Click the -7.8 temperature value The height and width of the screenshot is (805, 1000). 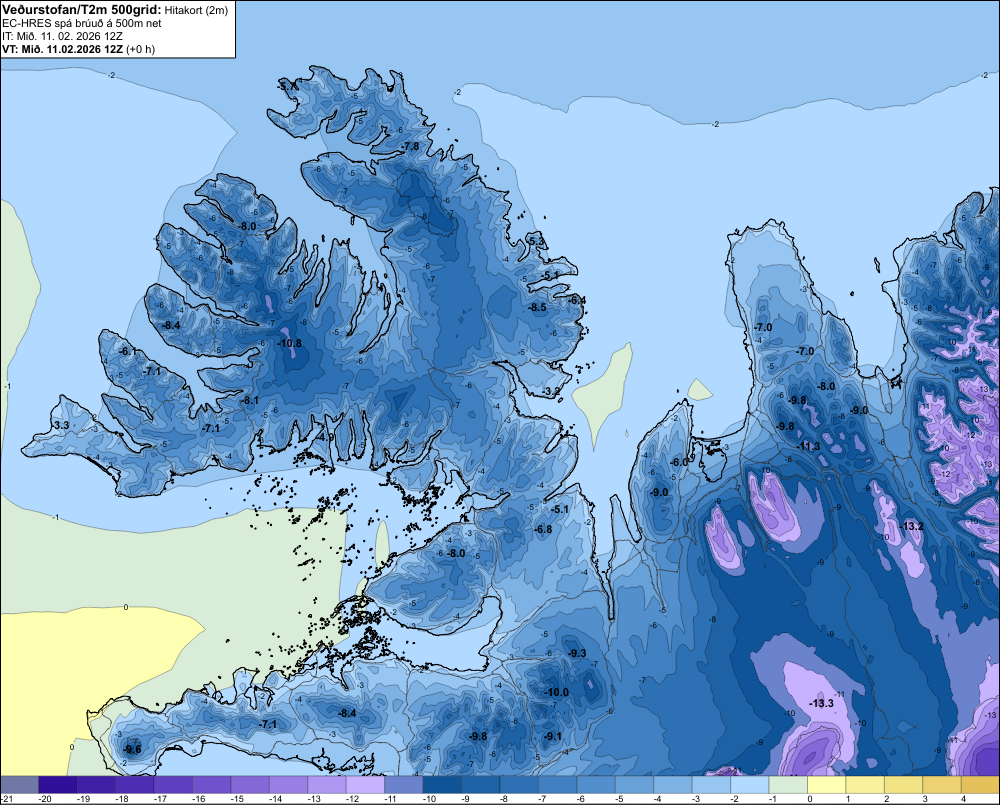click(x=411, y=146)
